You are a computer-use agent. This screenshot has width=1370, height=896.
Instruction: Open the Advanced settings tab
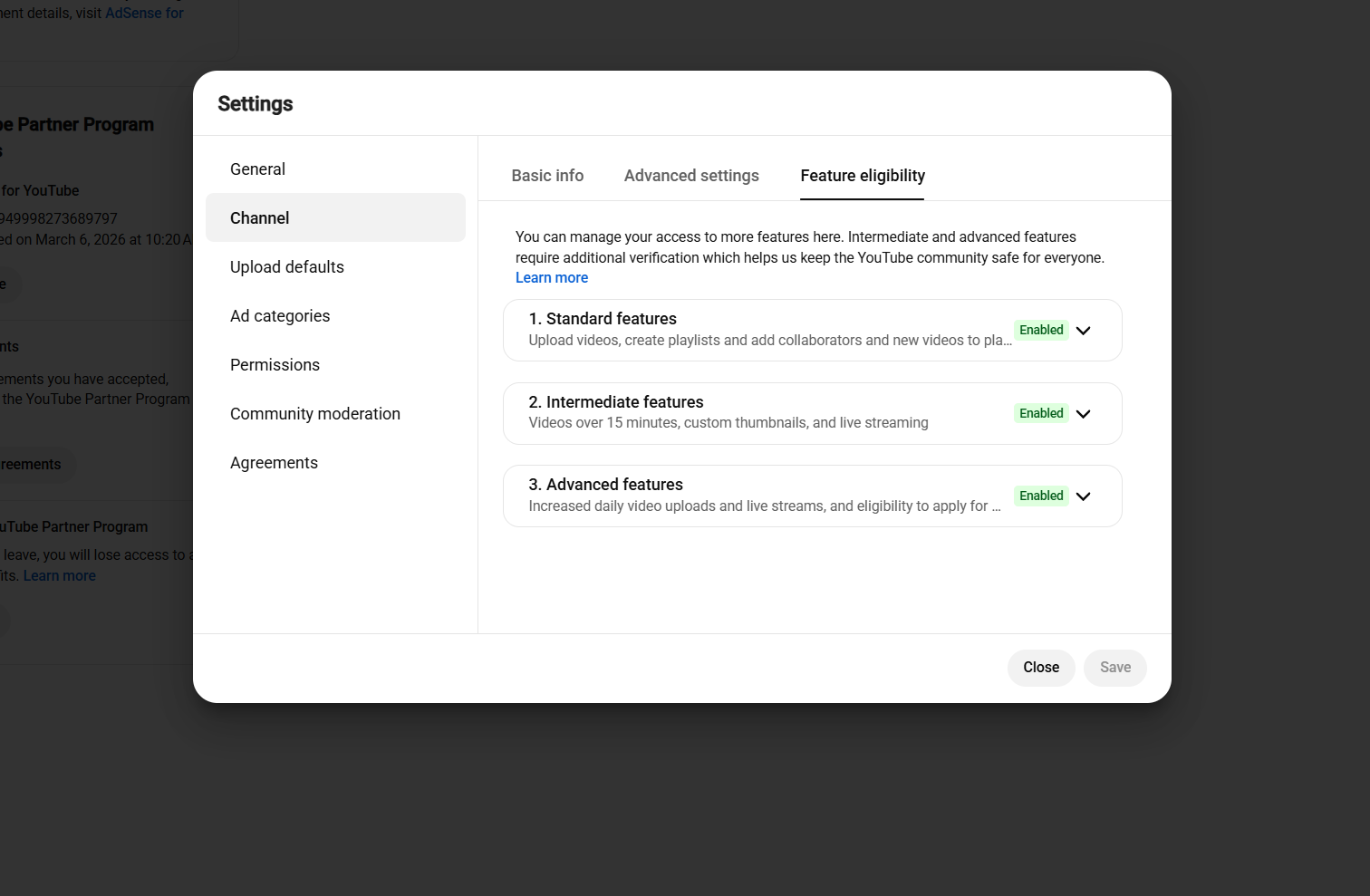coord(691,176)
